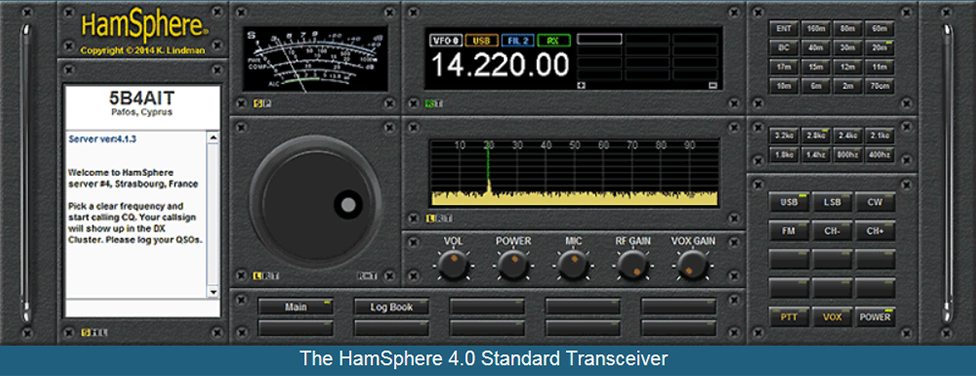Click the orange USB badge in display

[x=481, y=41]
